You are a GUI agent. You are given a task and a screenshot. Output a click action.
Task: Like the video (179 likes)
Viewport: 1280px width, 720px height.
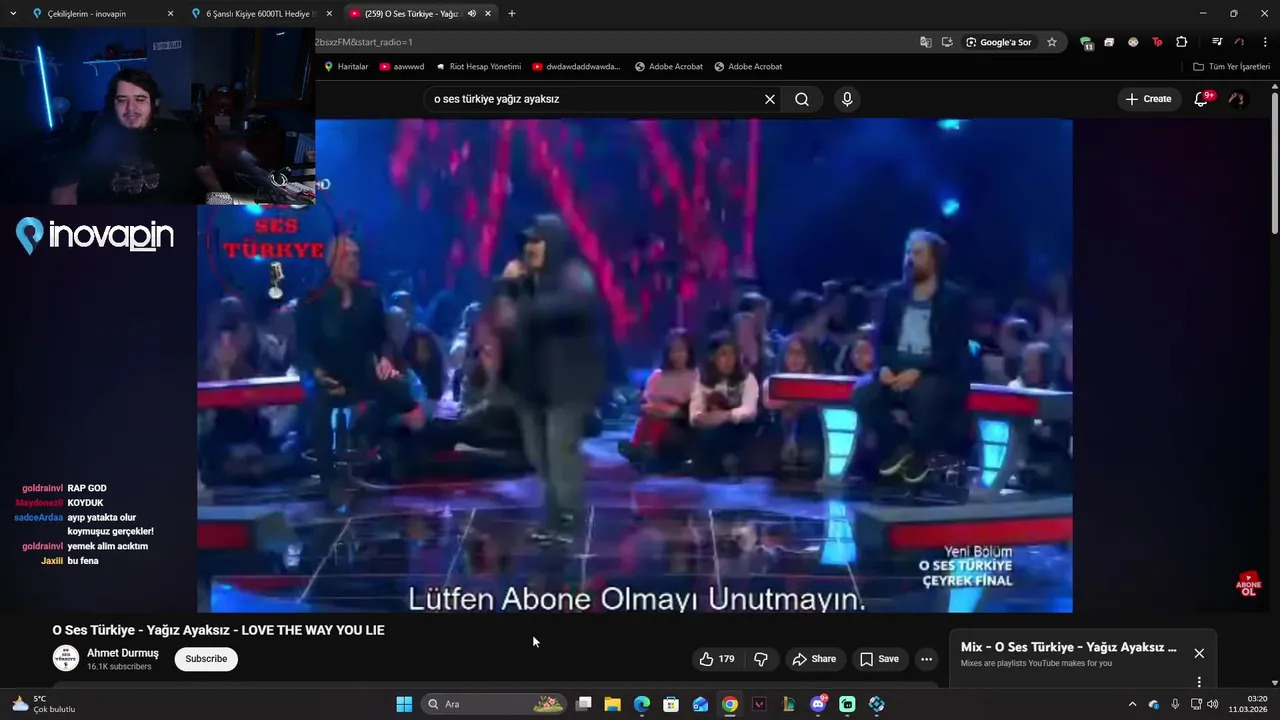pyautogui.click(x=717, y=659)
